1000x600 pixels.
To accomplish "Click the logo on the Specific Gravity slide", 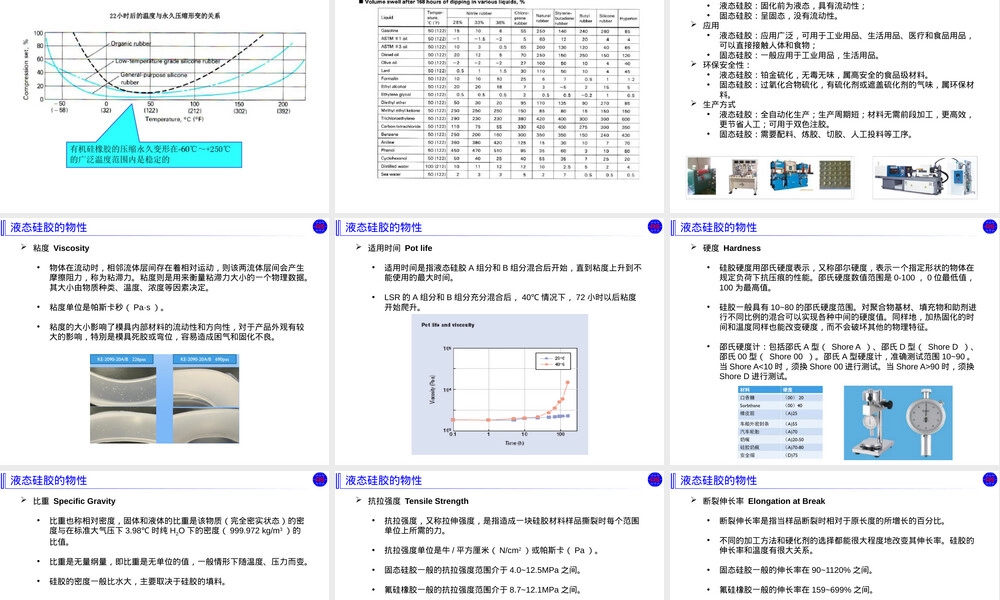I will click(x=320, y=479).
